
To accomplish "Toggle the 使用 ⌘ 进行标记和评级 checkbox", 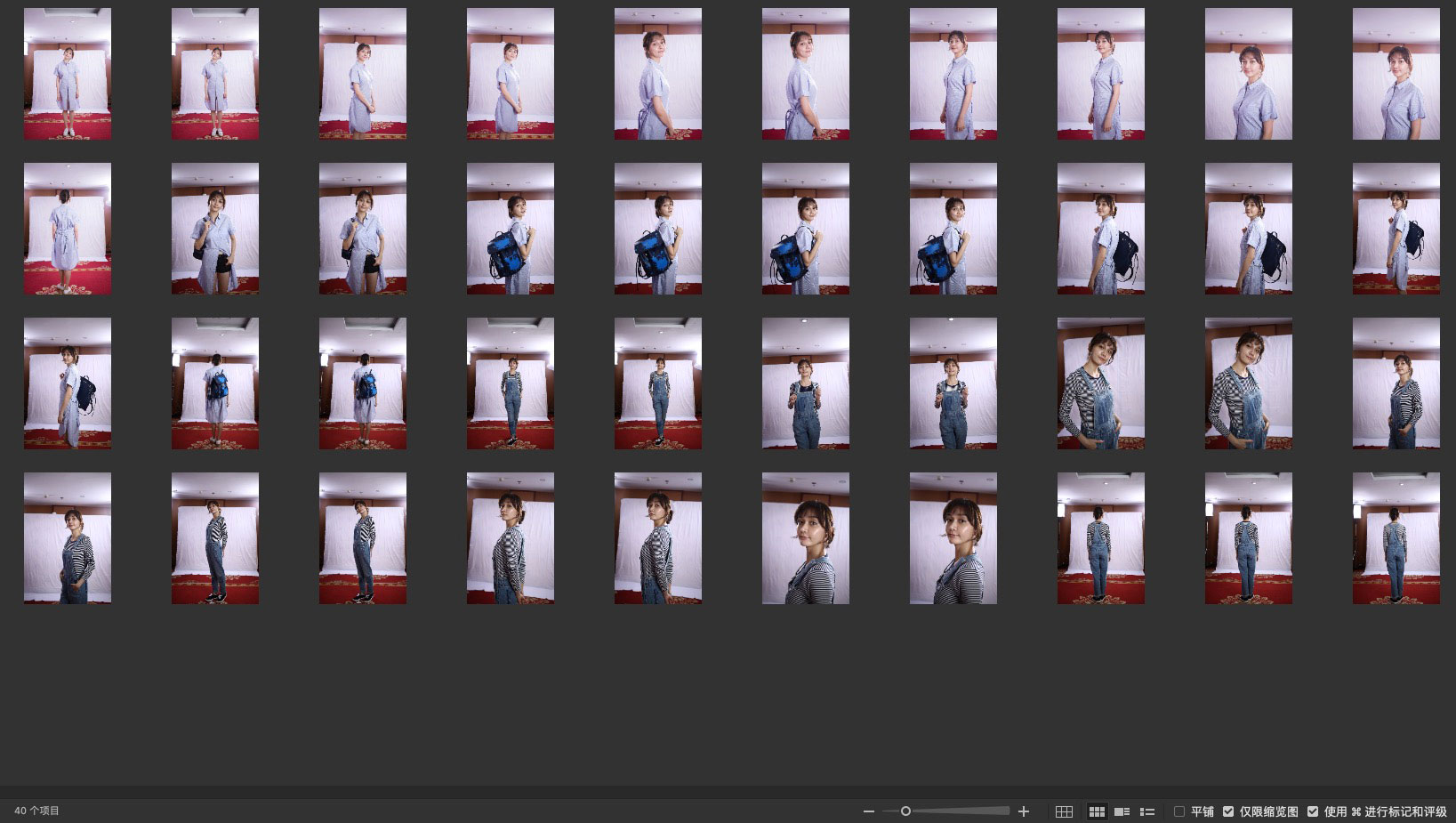I will point(1313,811).
